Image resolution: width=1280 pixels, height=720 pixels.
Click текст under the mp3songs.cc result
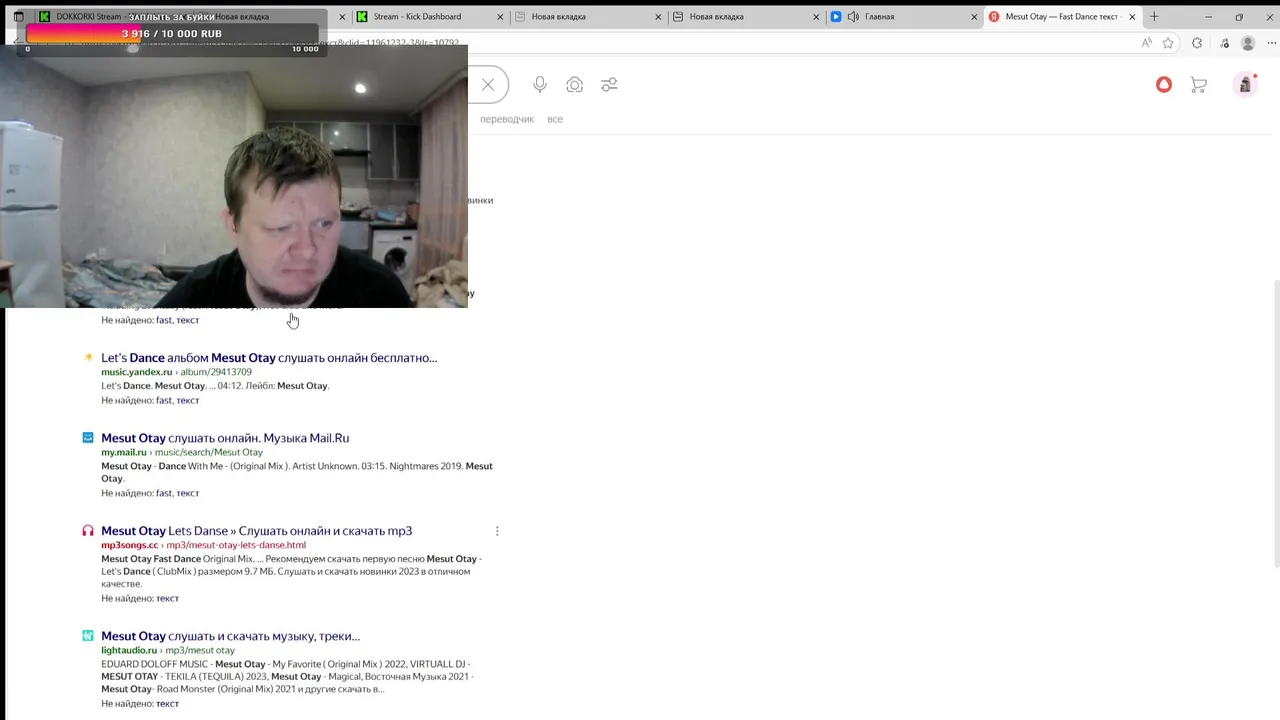click(167, 598)
